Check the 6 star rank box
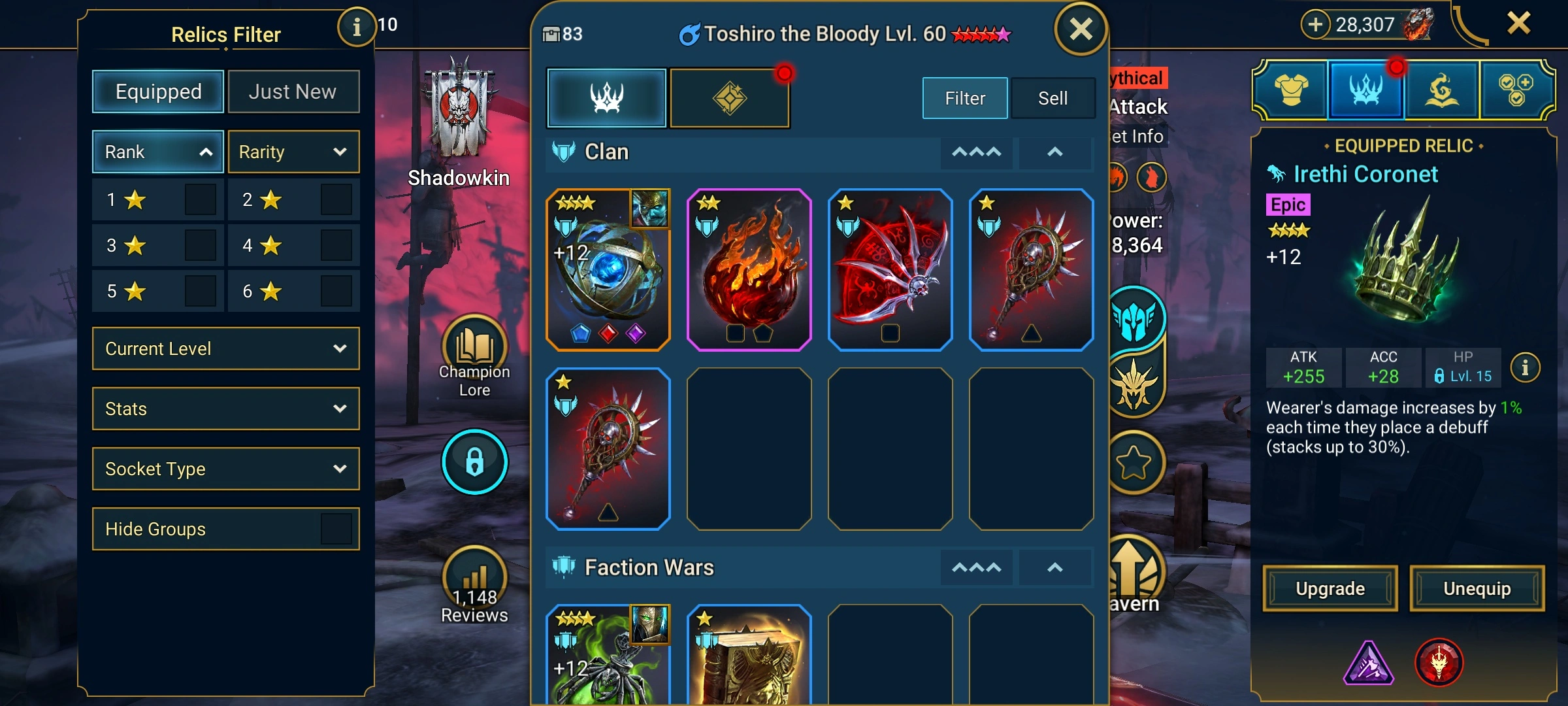 [336, 291]
